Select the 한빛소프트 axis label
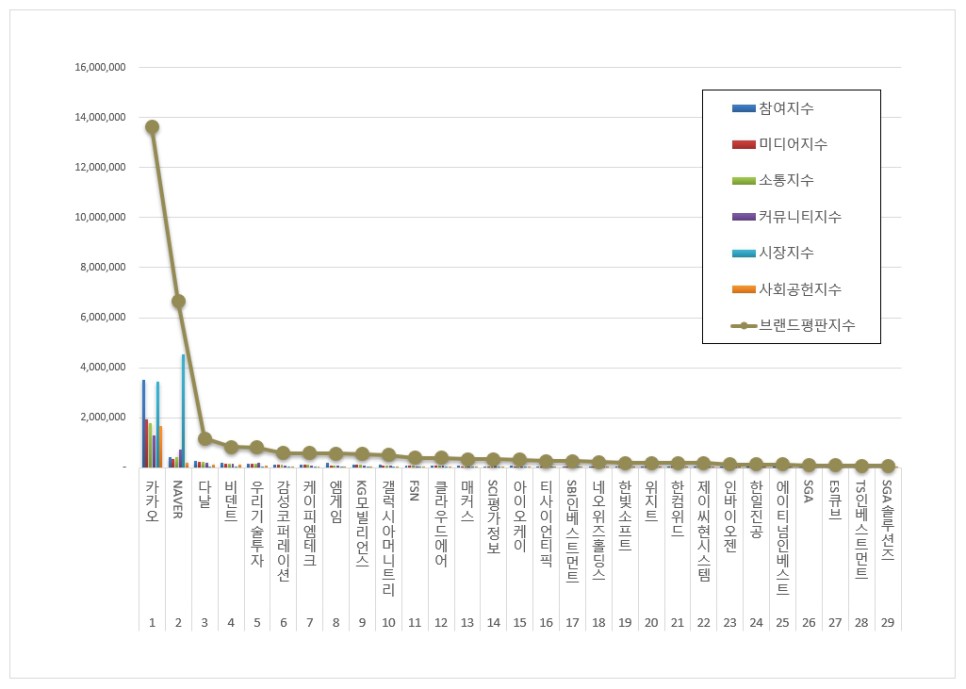 pyautogui.click(x=625, y=516)
